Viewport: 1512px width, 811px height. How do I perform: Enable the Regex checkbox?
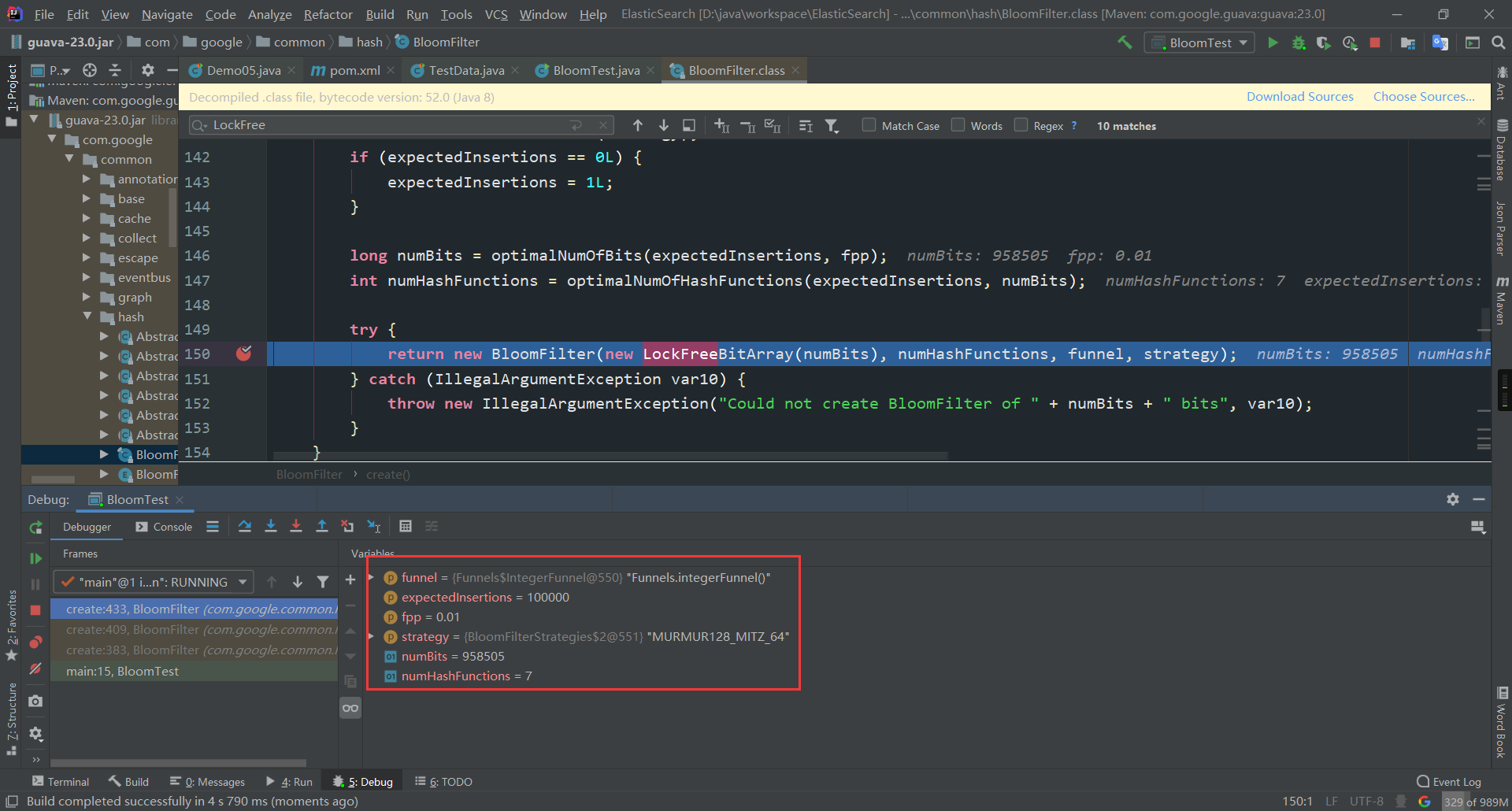pyautogui.click(x=1021, y=125)
